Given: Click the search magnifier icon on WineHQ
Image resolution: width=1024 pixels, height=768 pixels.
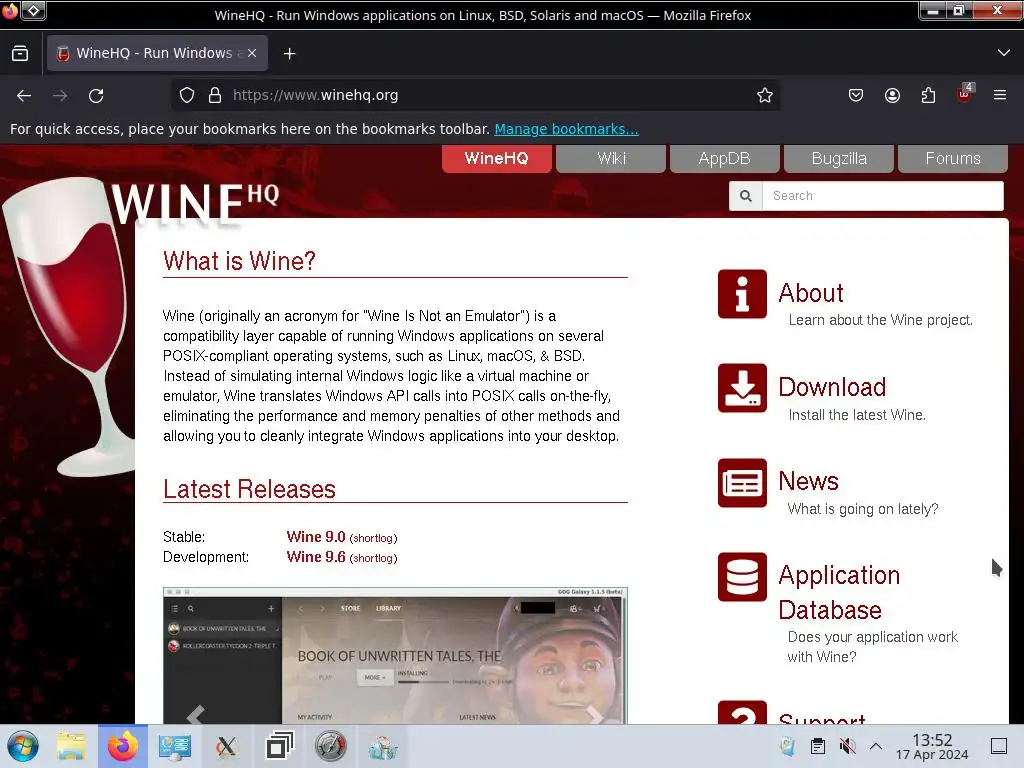Looking at the screenshot, I should click(746, 196).
